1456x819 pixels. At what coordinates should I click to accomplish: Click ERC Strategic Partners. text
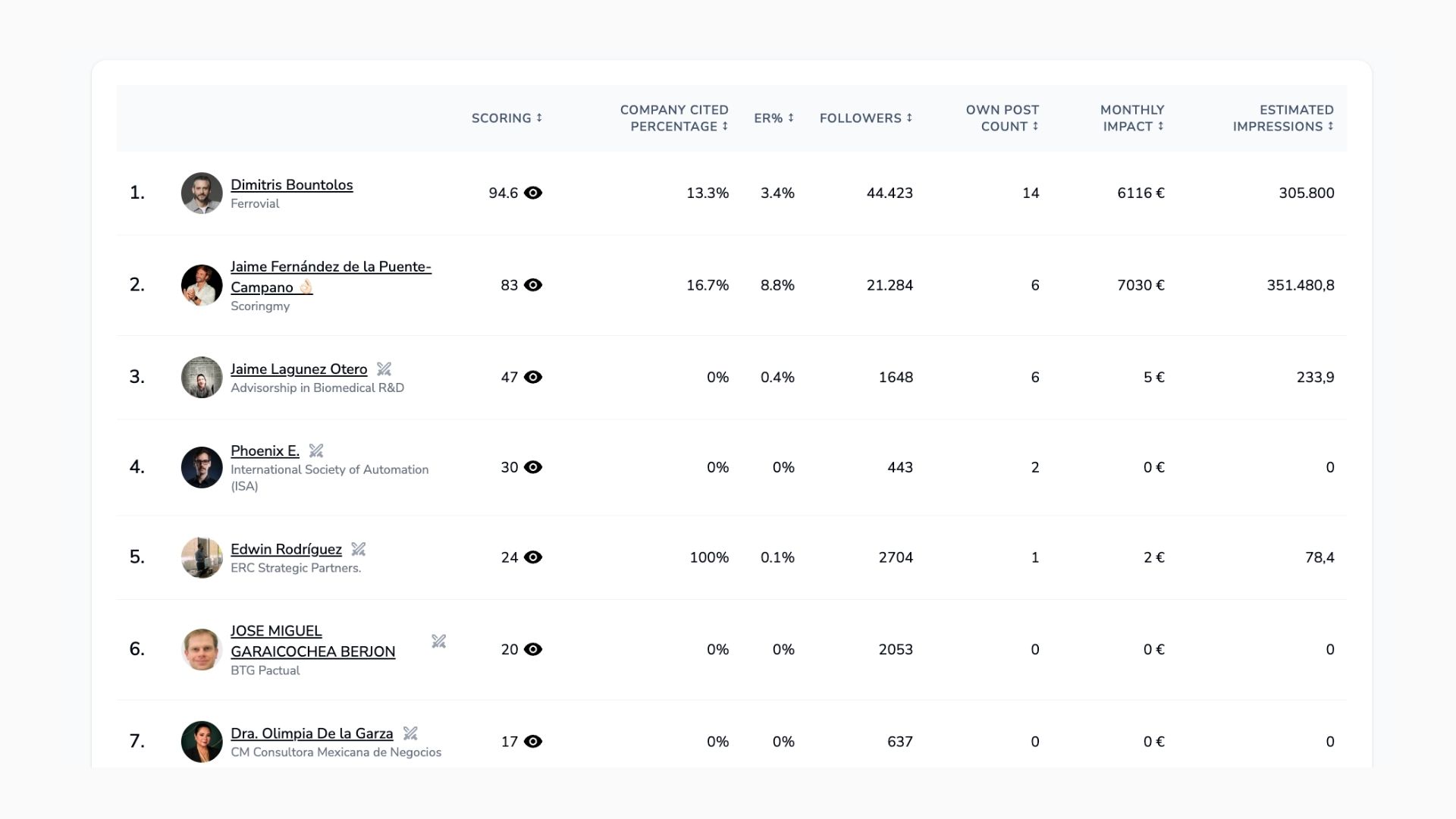point(296,568)
